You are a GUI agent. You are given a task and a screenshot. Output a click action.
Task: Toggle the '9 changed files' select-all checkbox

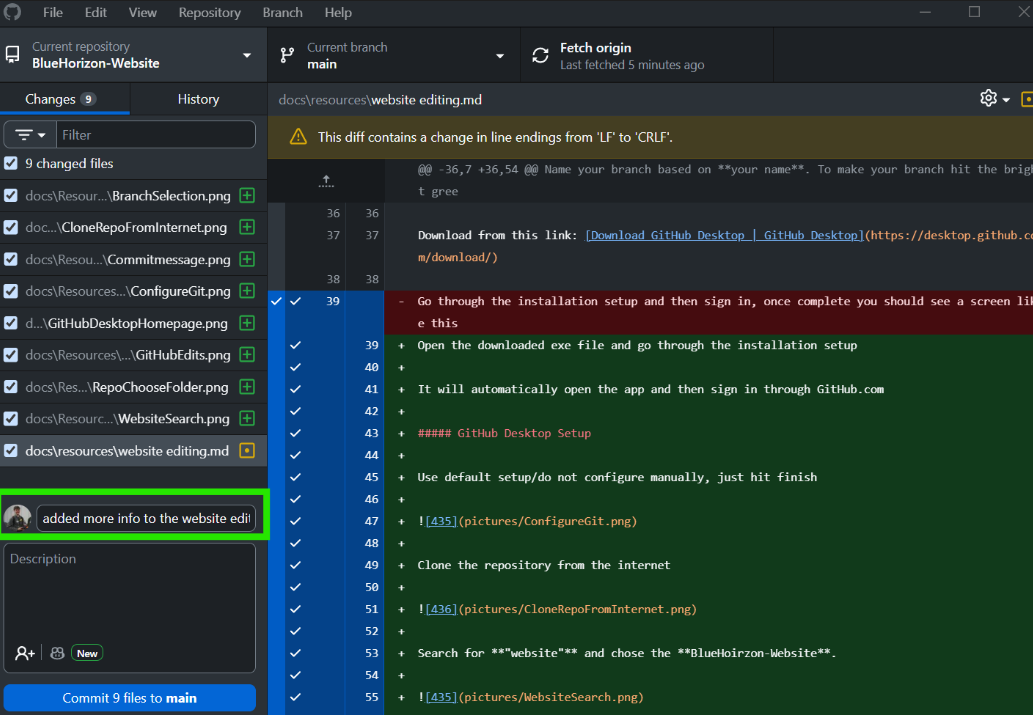11,163
